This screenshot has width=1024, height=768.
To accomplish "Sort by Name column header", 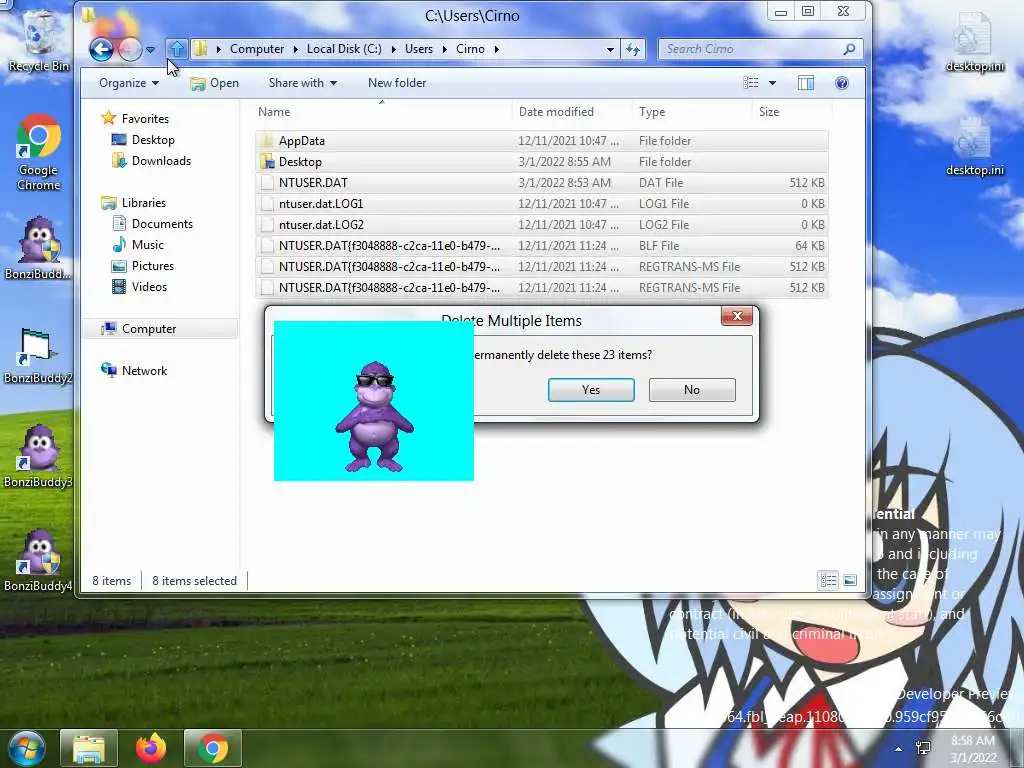I will click(x=383, y=112).
